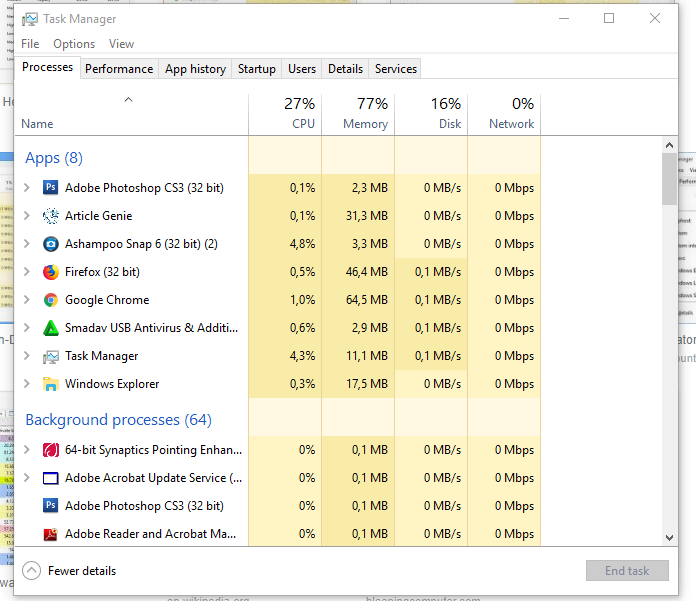Select Smadav memory value 2,9 MB
This screenshot has height=601, width=696.
pos(370,328)
